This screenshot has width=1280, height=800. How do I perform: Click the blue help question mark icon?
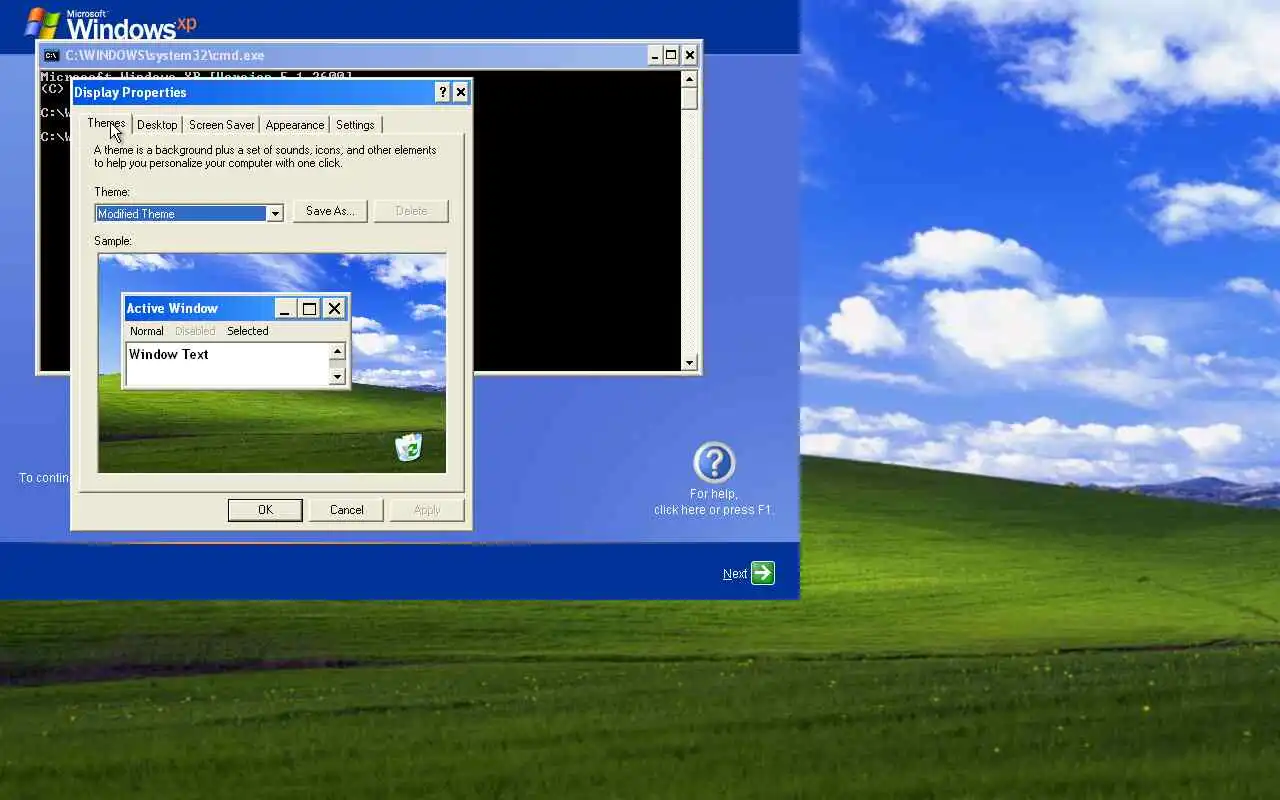tap(714, 463)
